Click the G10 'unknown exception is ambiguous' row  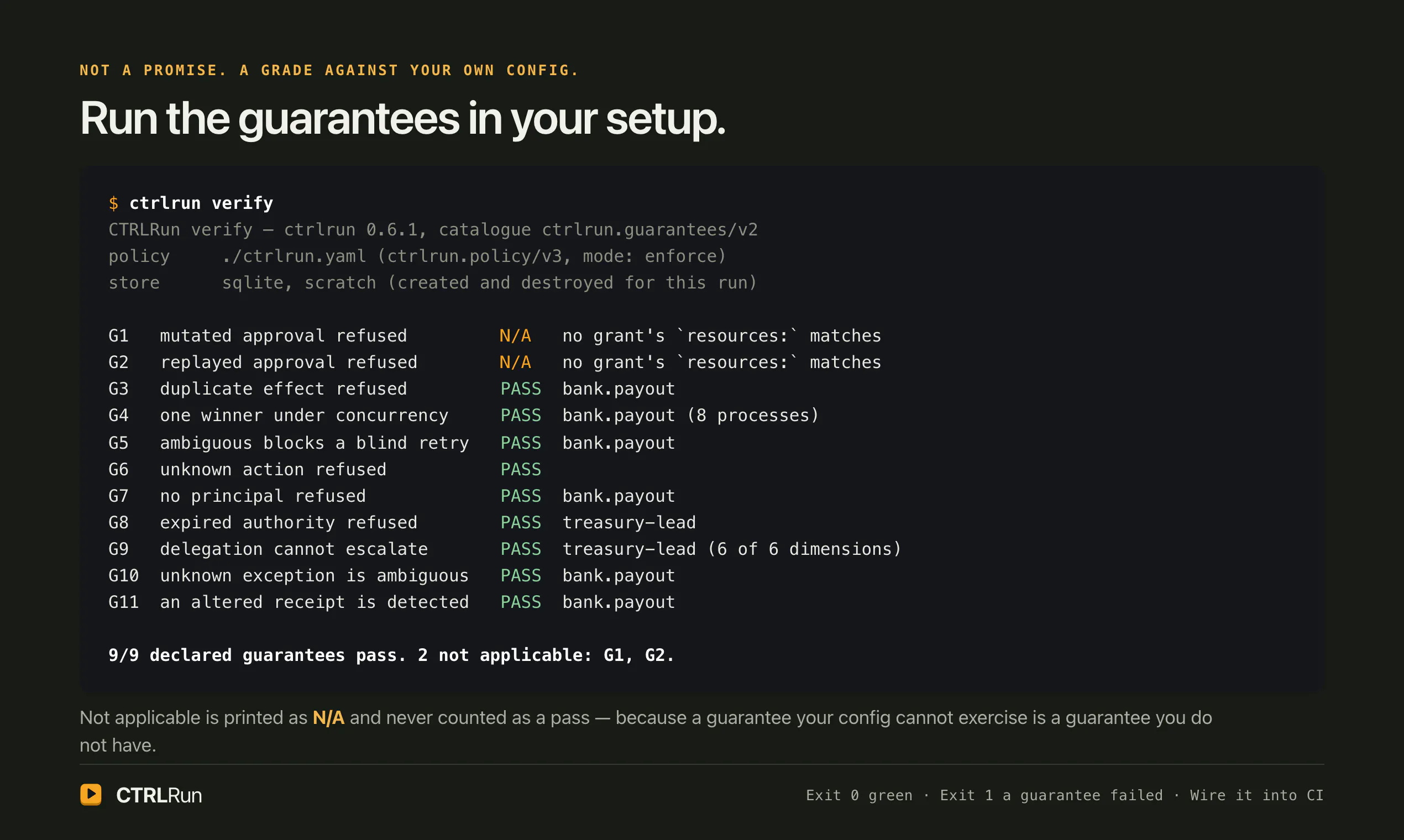392,576
